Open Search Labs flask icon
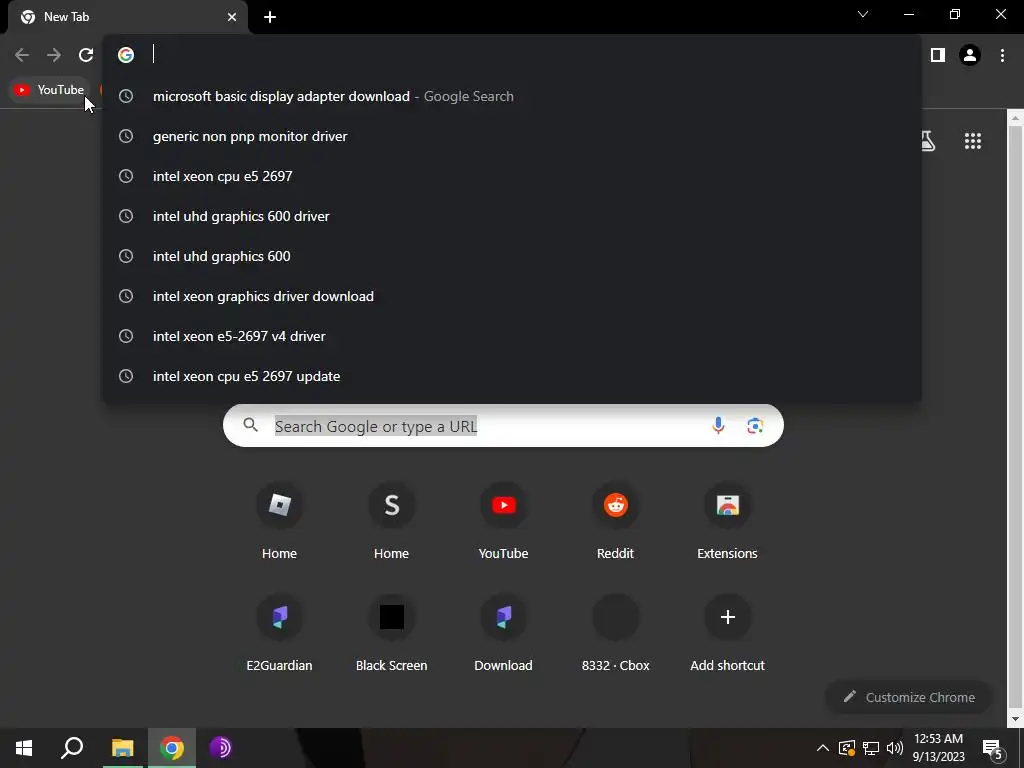The height and width of the screenshot is (768, 1024). (928, 141)
